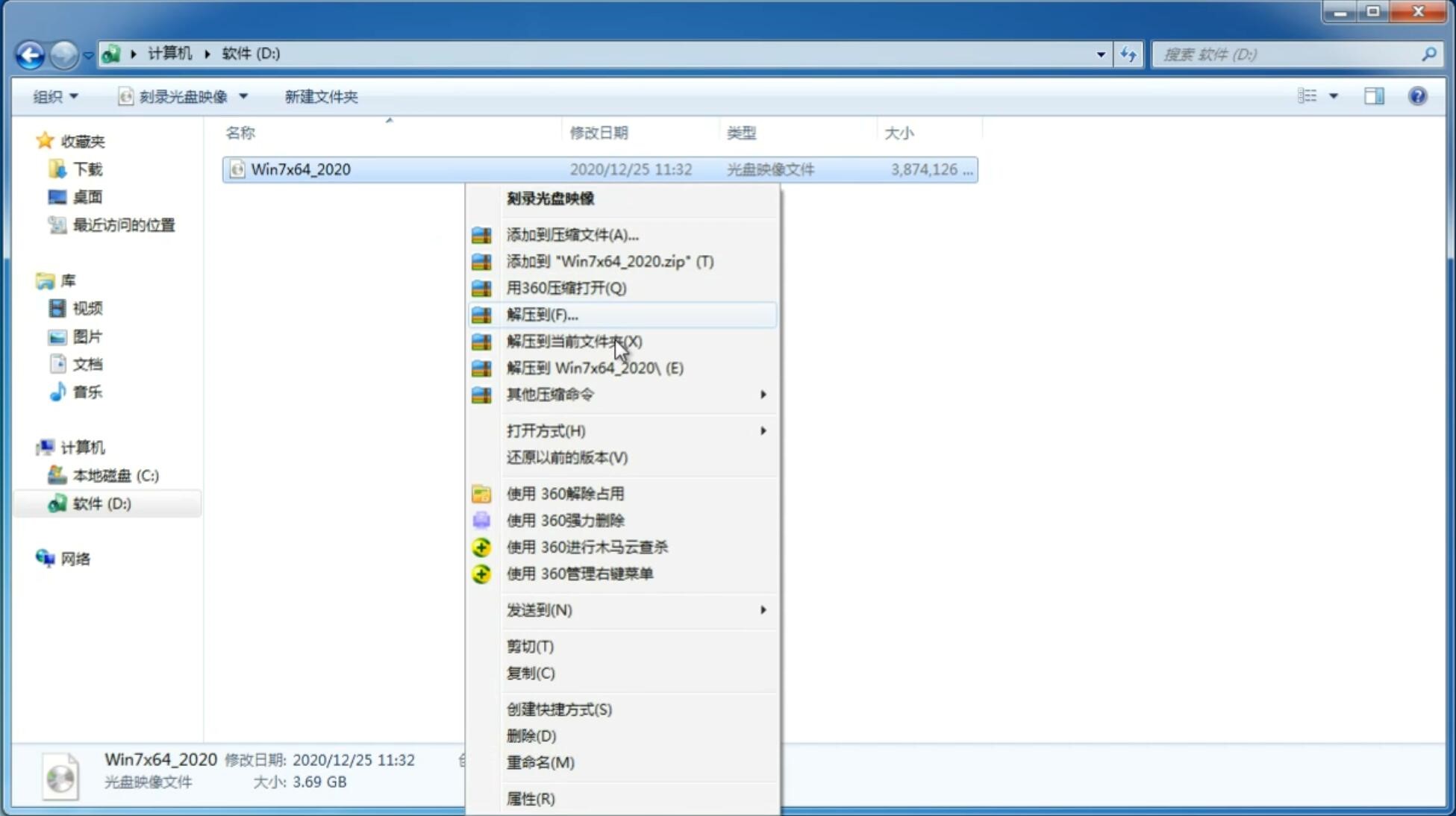The height and width of the screenshot is (816, 1456).
Task: Click 组织 dropdown in toolbar
Action: click(x=55, y=95)
